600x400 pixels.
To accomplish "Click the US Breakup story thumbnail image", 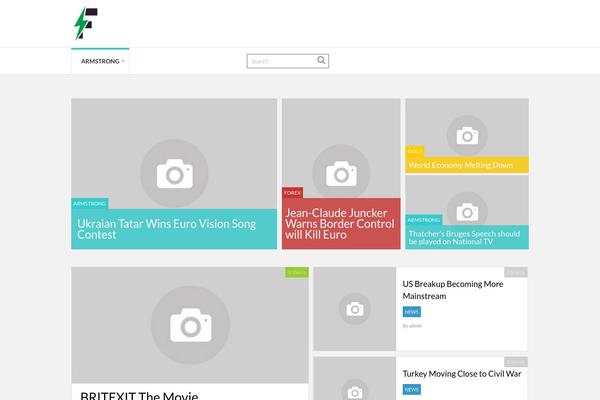I will [x=355, y=309].
